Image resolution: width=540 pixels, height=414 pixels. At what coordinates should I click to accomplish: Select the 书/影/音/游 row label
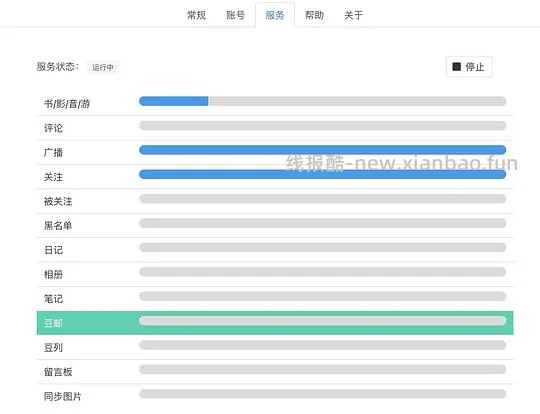pyautogui.click(x=67, y=104)
